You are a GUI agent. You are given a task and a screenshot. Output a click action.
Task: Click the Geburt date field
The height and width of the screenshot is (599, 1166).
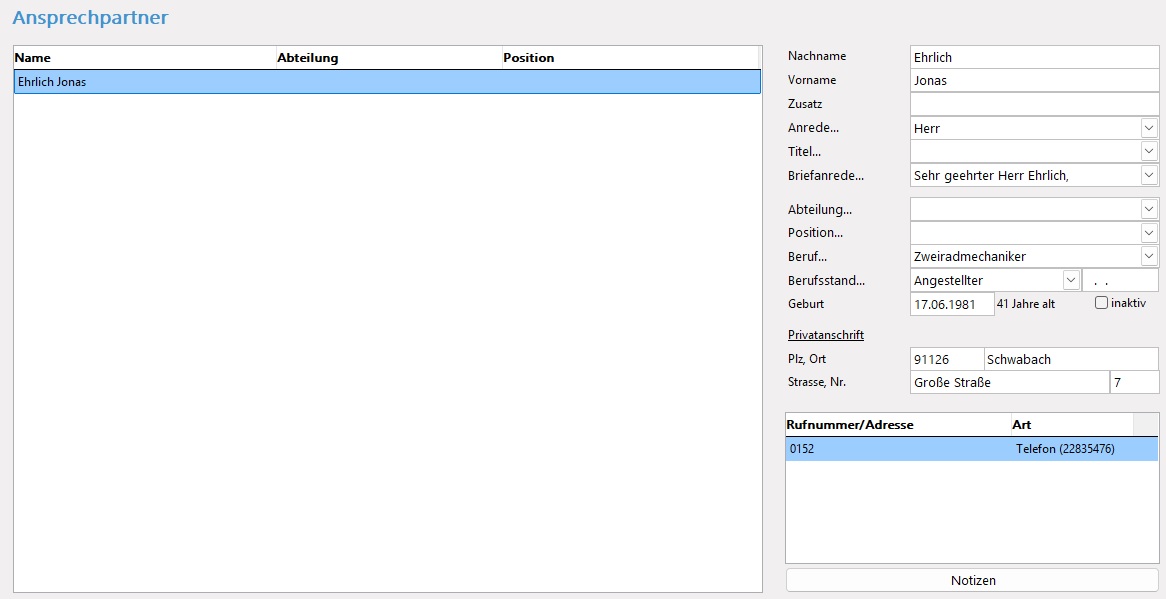951,304
